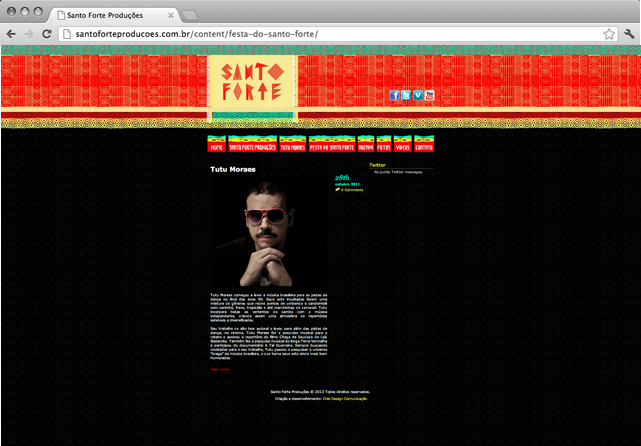Open the Vimeo social icon

418,95
